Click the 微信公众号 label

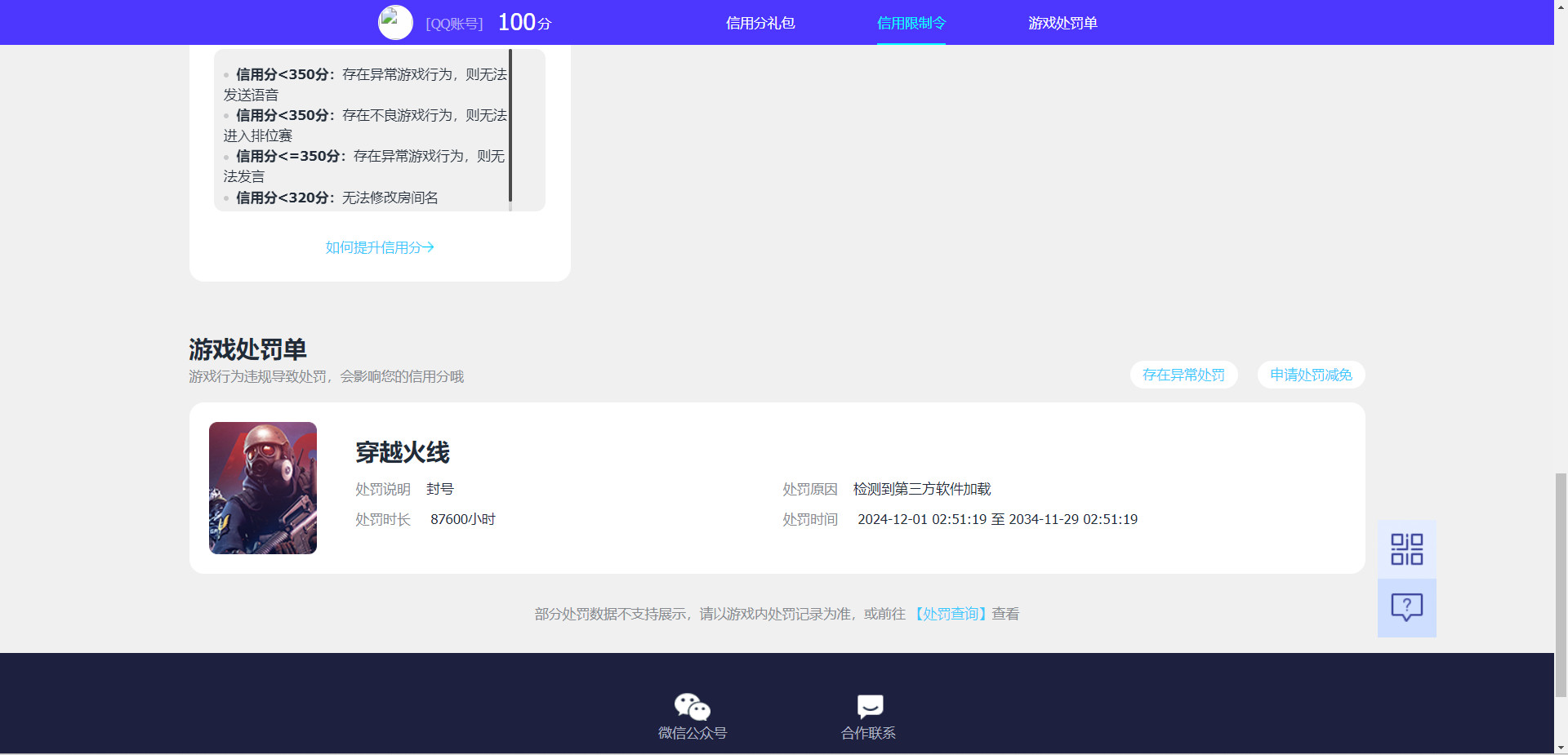[693, 733]
